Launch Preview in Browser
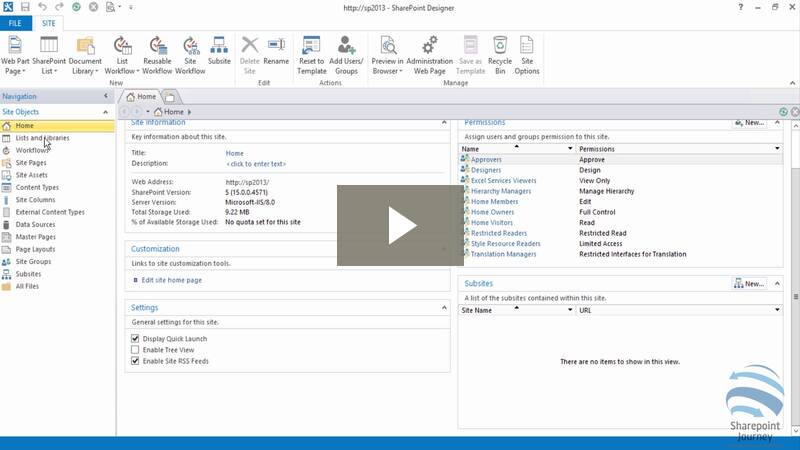This screenshot has width=800, height=450. 387,55
